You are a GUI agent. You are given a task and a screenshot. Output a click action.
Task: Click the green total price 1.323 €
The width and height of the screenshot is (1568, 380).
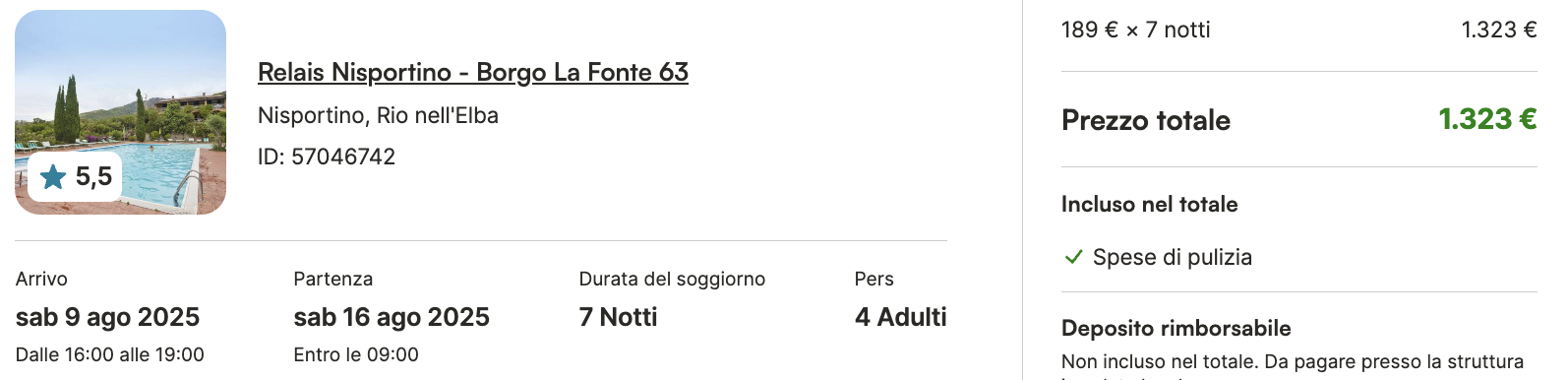[x=1487, y=119]
